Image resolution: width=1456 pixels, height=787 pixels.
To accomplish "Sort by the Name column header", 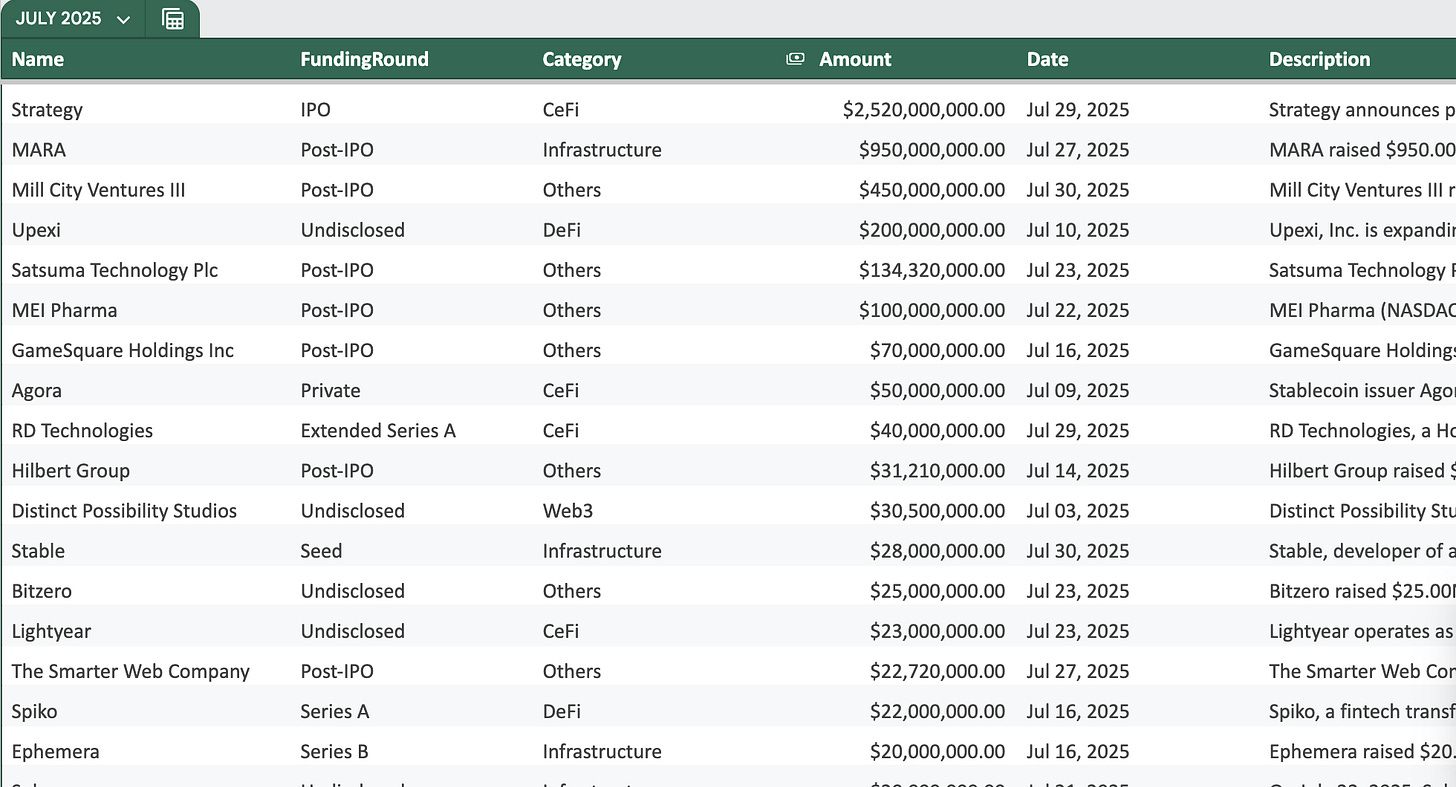I will 38,59.
